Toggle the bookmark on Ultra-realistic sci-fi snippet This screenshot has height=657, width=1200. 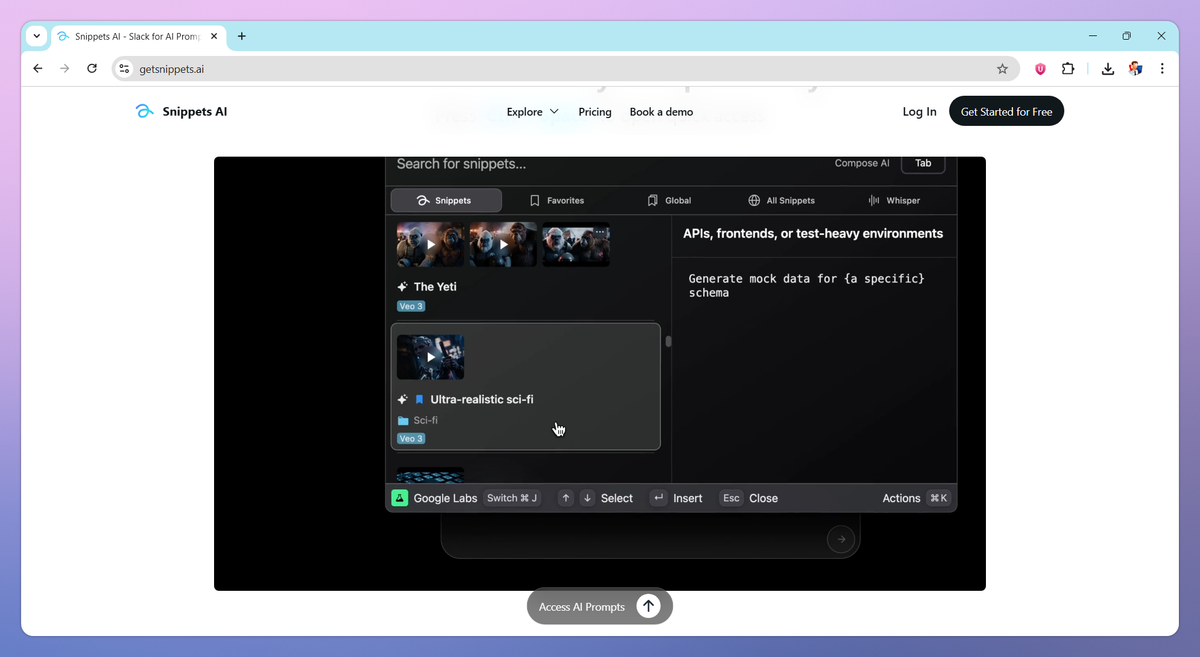(x=419, y=399)
